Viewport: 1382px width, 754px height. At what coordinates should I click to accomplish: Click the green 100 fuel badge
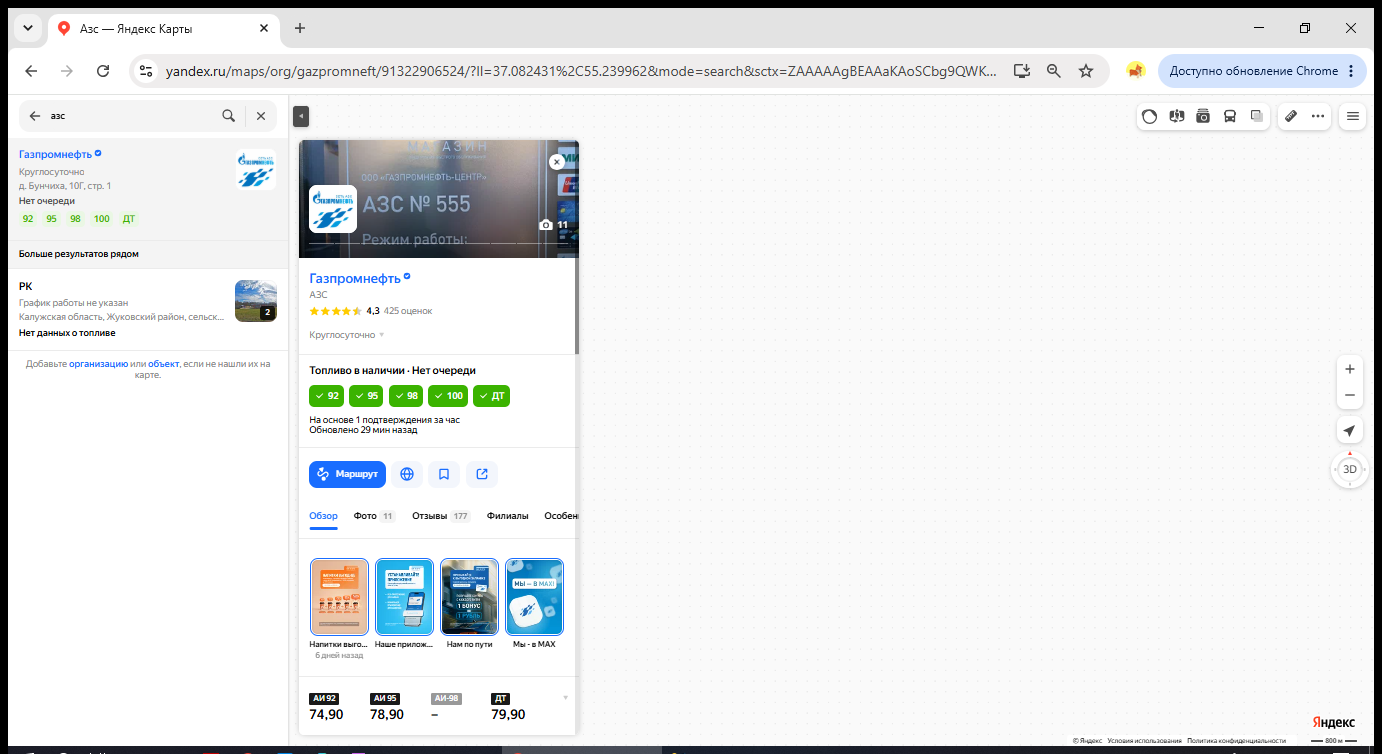coord(448,396)
